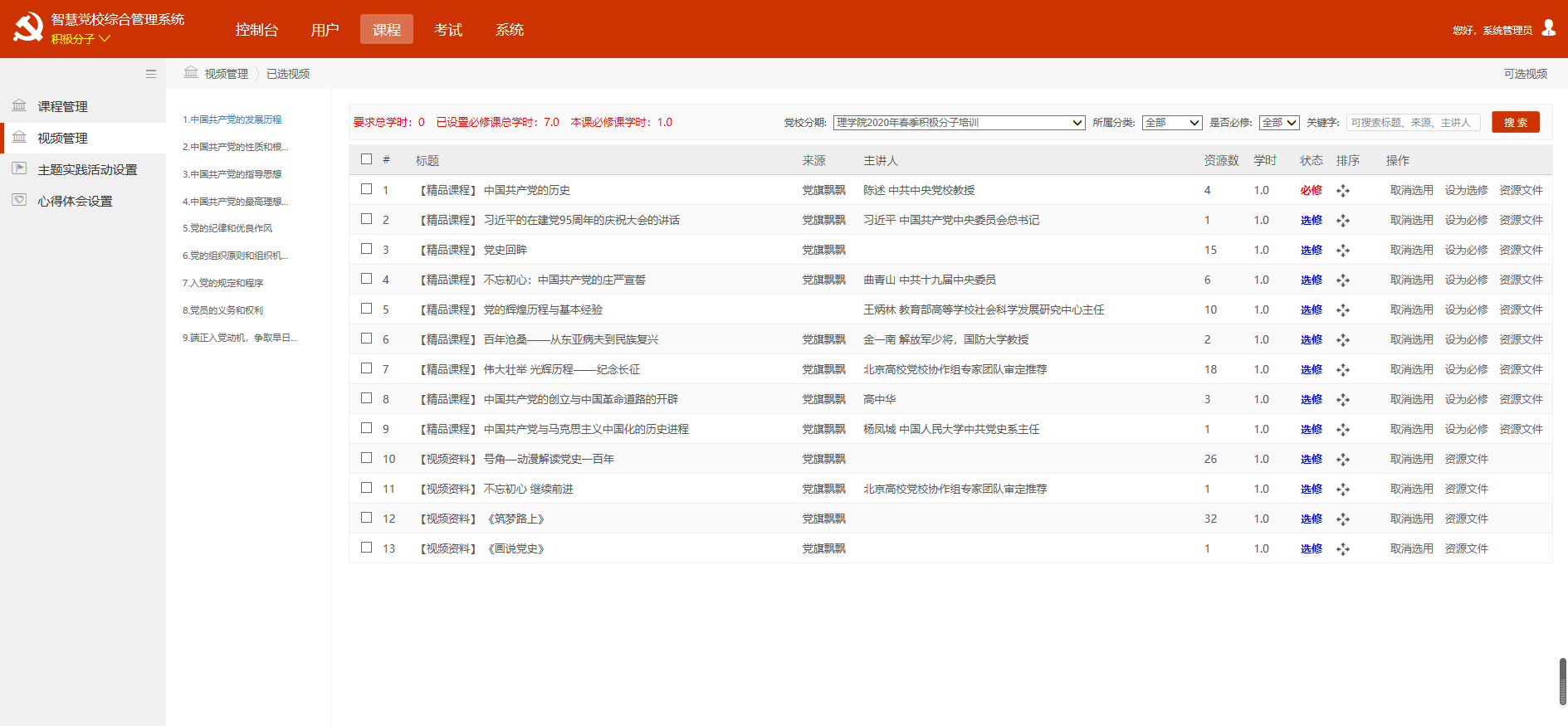Image resolution: width=1568 pixels, height=726 pixels.
Task: Toggle the select-all checkbox in table header
Action: coord(366,159)
